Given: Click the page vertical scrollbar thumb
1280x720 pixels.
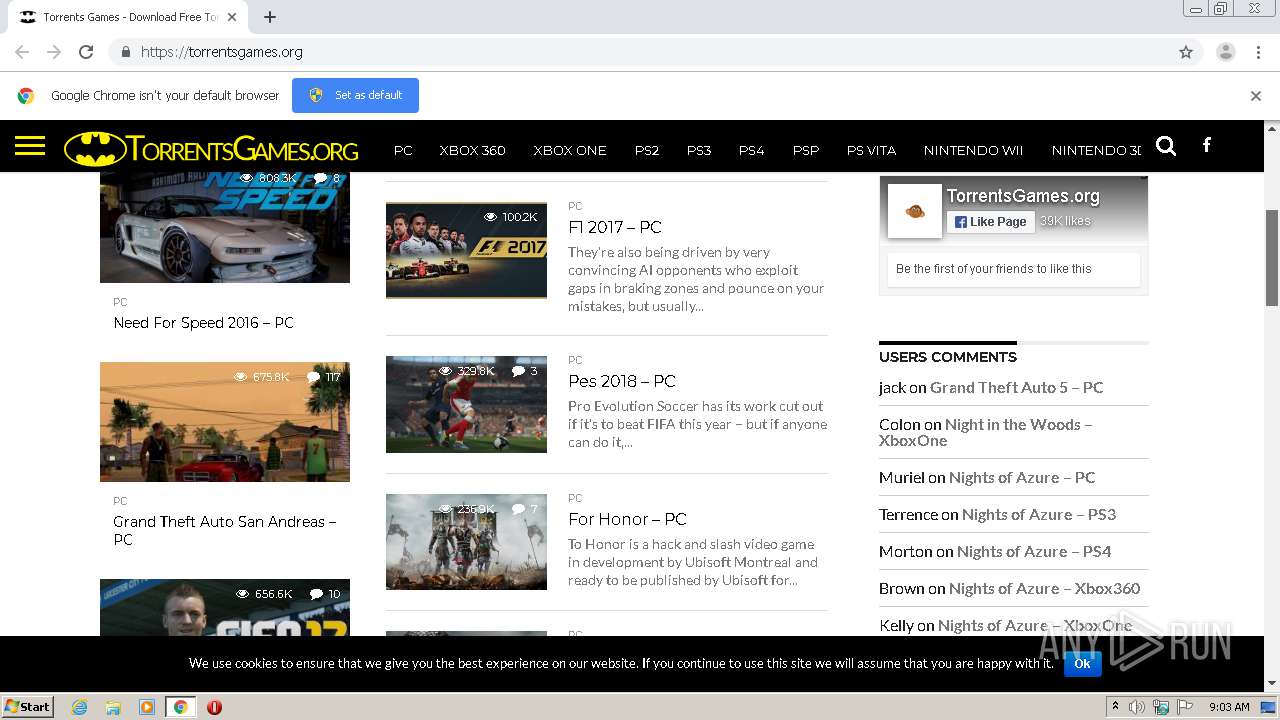Looking at the screenshot, I should click(x=1272, y=257).
